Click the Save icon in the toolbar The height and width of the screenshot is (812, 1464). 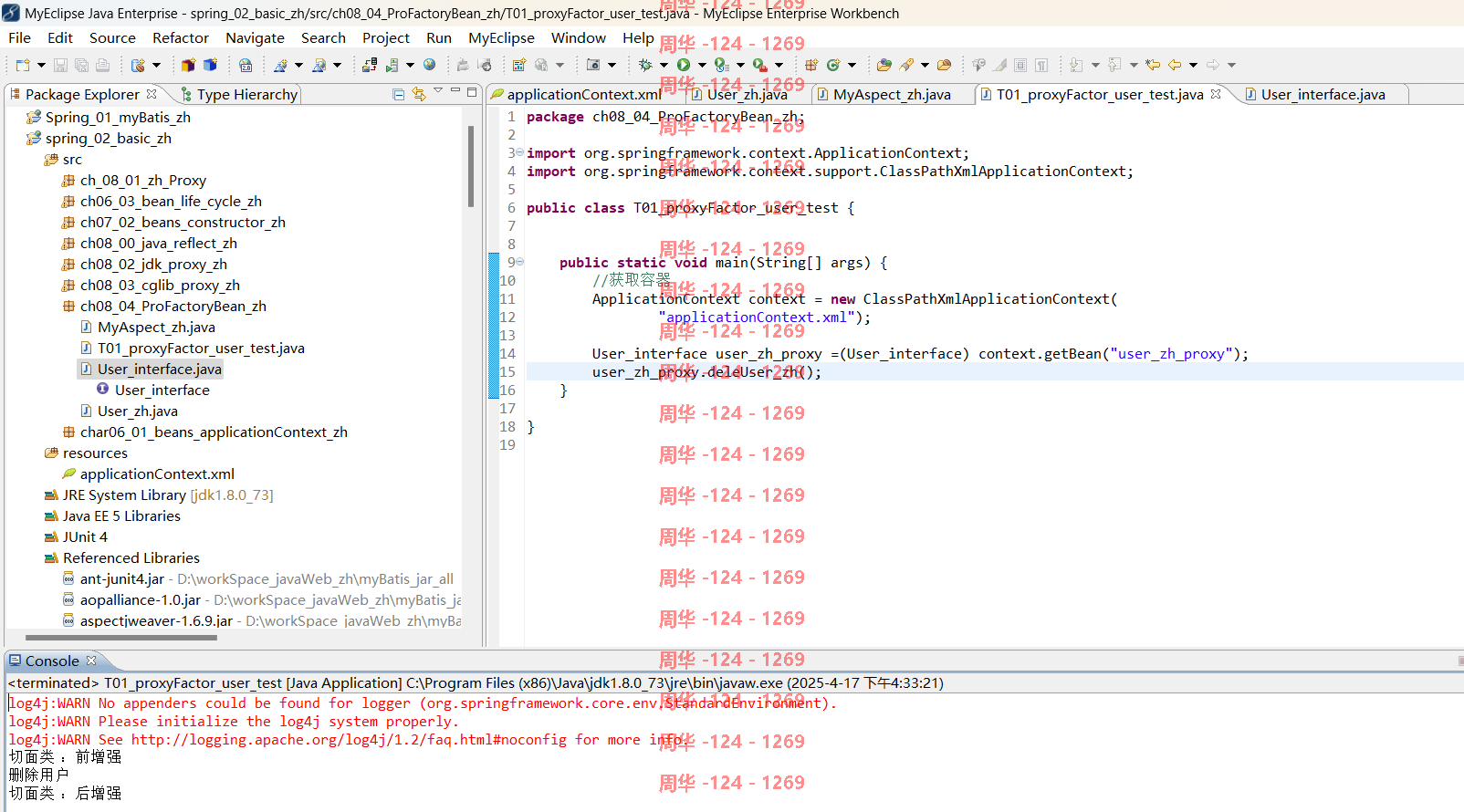point(60,65)
